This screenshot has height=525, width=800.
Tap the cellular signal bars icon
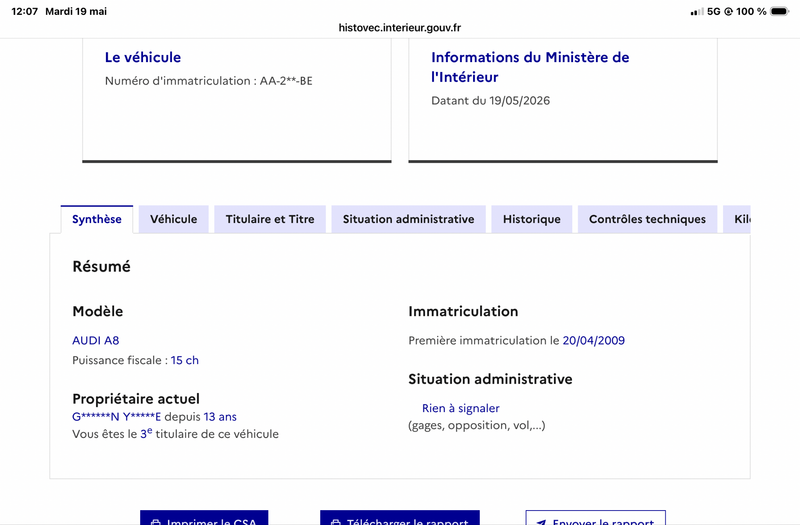[696, 11]
